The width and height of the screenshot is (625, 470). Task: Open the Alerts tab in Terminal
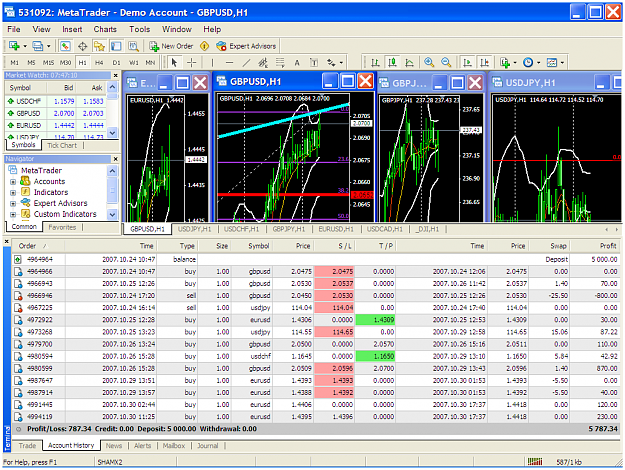143,446
